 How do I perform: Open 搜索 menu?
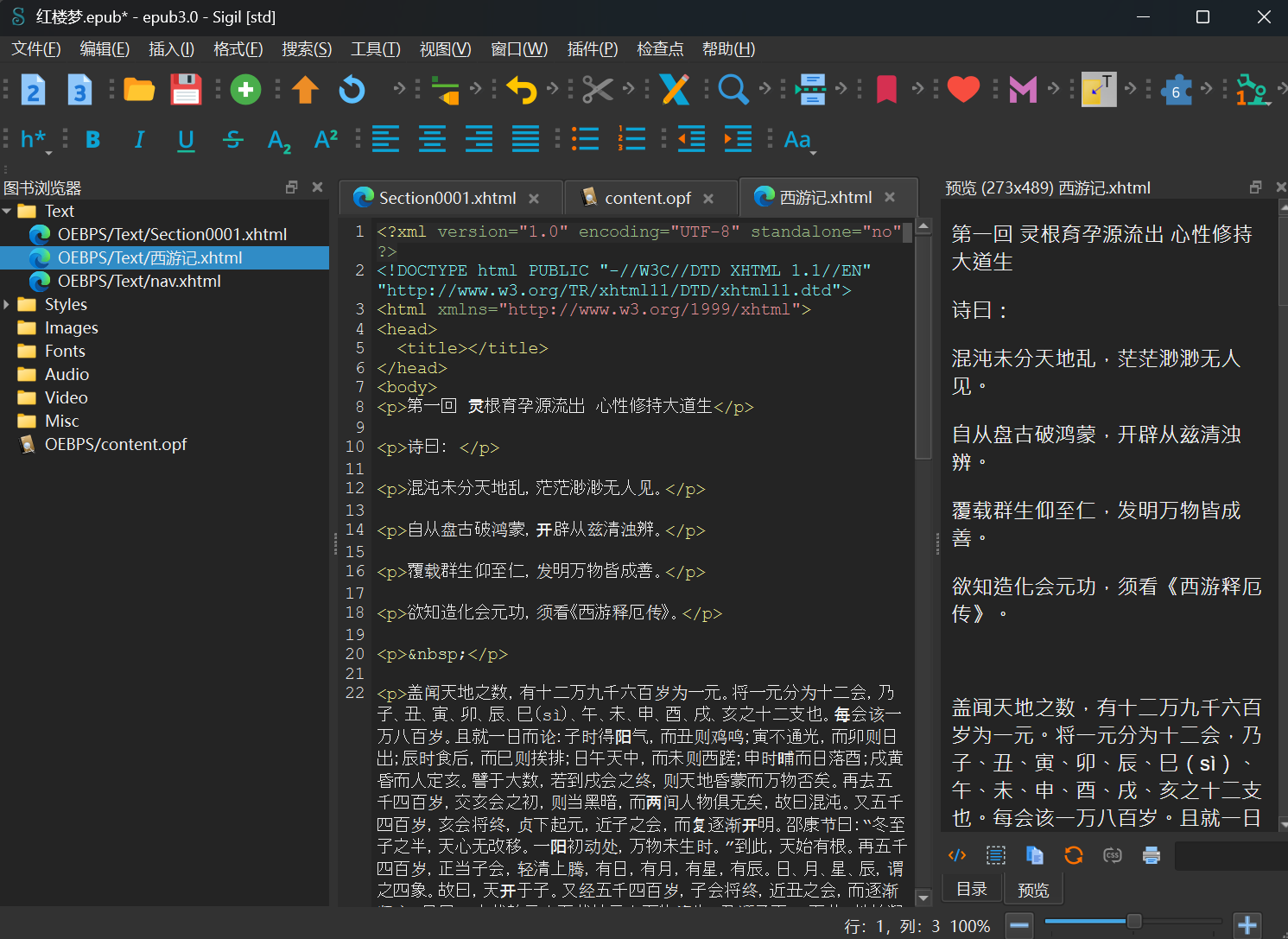(307, 49)
